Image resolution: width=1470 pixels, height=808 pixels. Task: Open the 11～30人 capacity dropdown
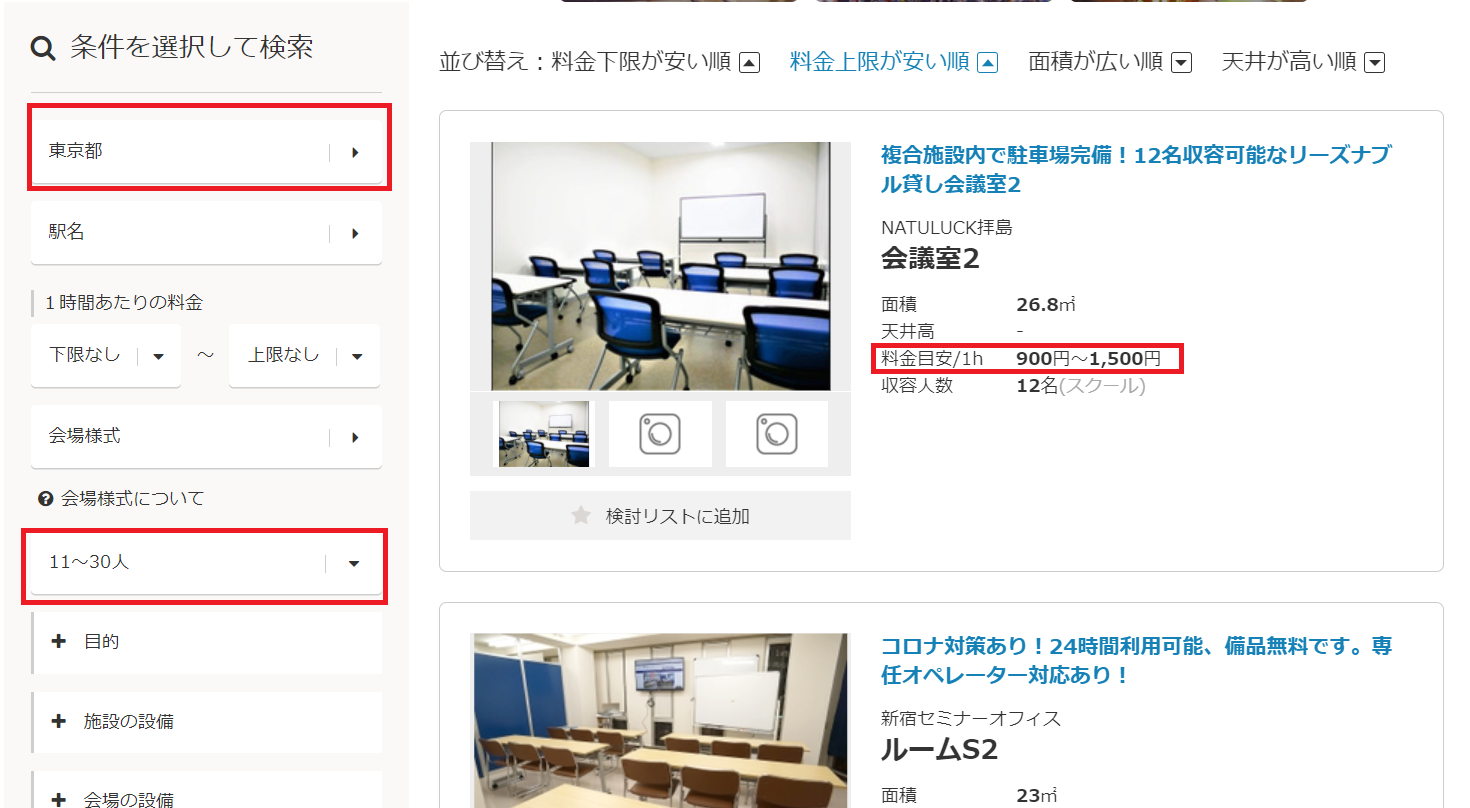tap(206, 563)
